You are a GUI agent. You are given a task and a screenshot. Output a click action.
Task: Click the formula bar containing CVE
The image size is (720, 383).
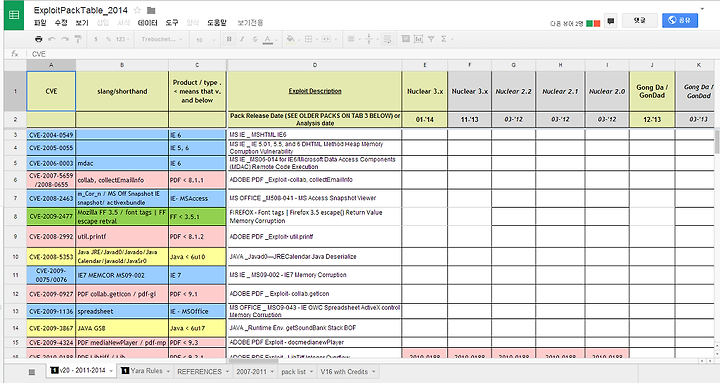point(372,54)
